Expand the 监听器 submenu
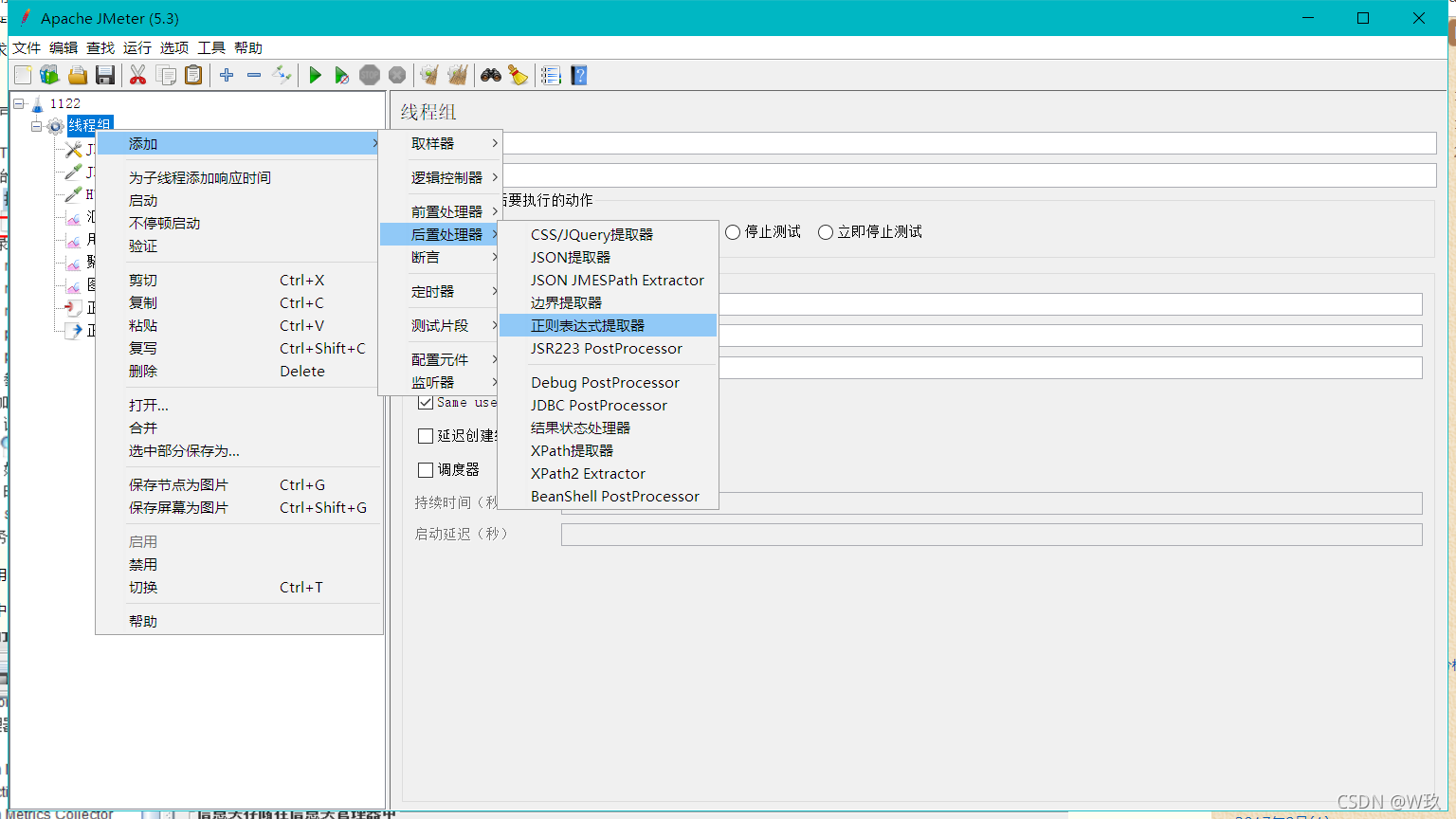Viewport: 1456px width, 819px height. click(x=441, y=382)
